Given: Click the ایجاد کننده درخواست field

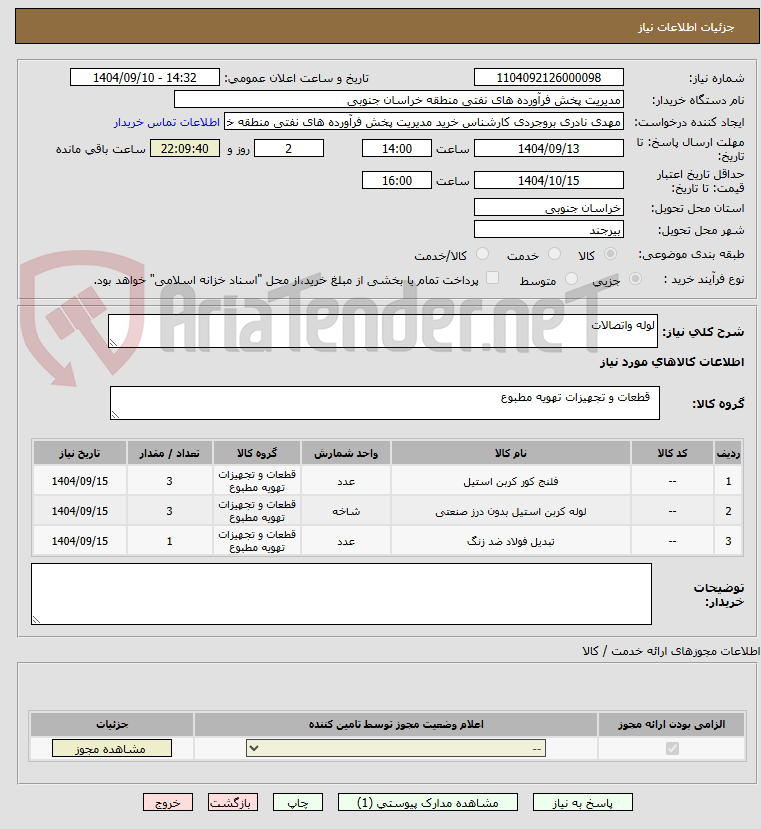Looking at the screenshot, I should [x=424, y=122].
